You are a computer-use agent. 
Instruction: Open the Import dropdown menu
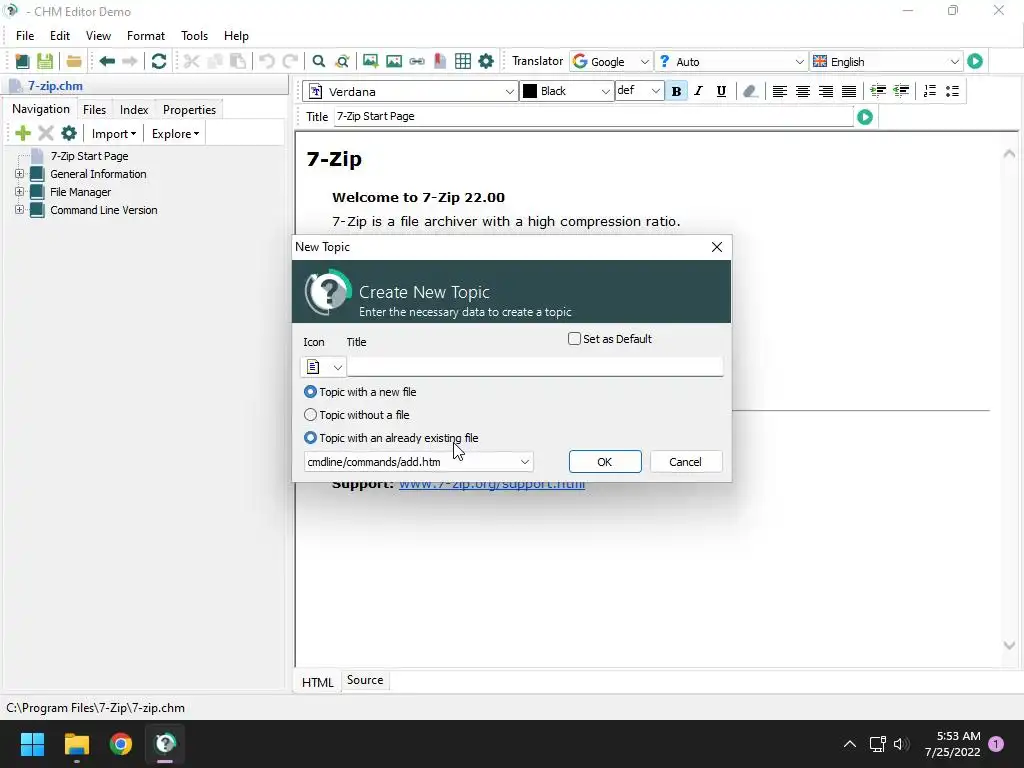(x=114, y=133)
